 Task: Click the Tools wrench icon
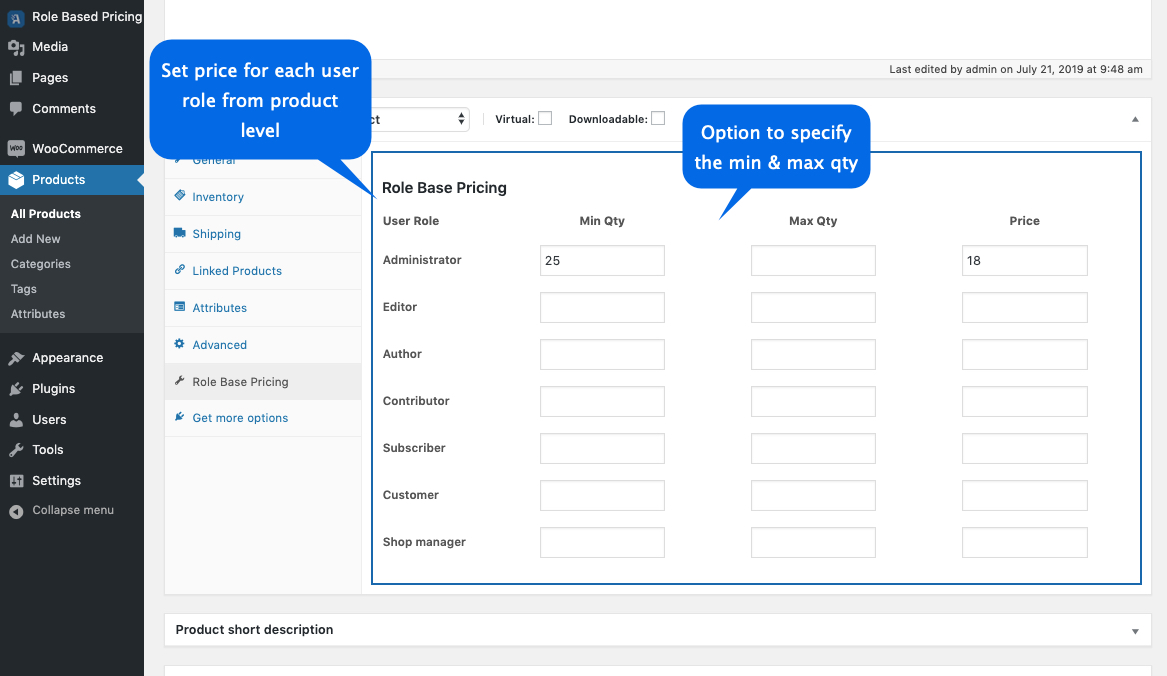[x=16, y=450]
